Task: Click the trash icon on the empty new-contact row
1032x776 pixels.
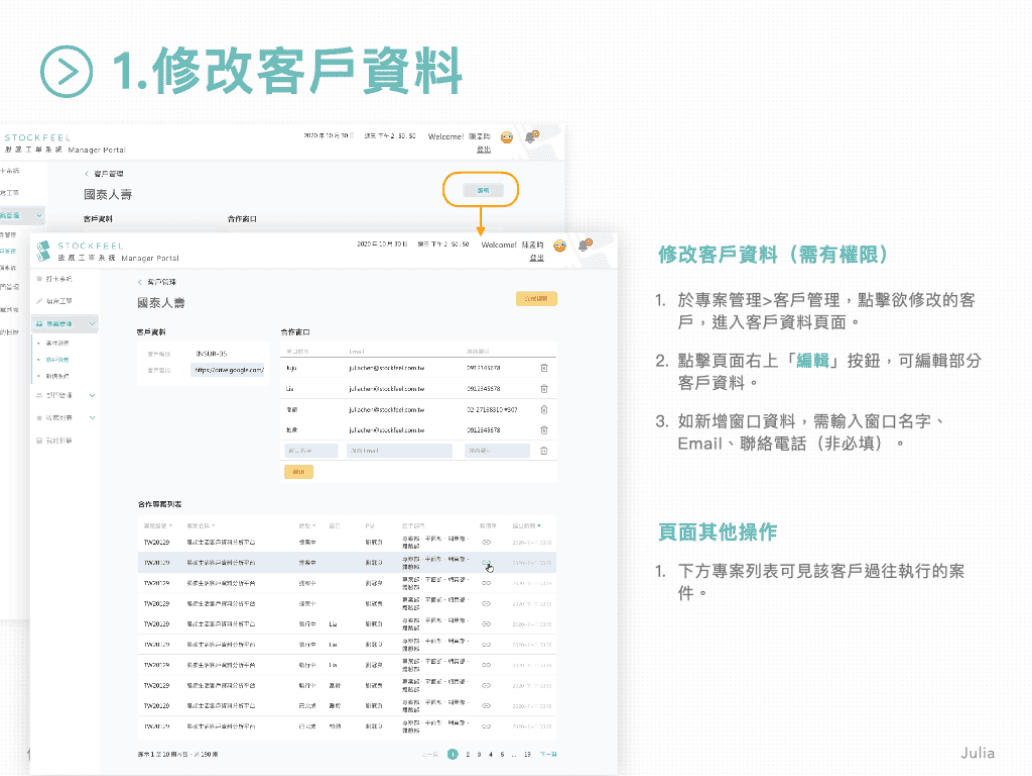Action: (x=543, y=451)
